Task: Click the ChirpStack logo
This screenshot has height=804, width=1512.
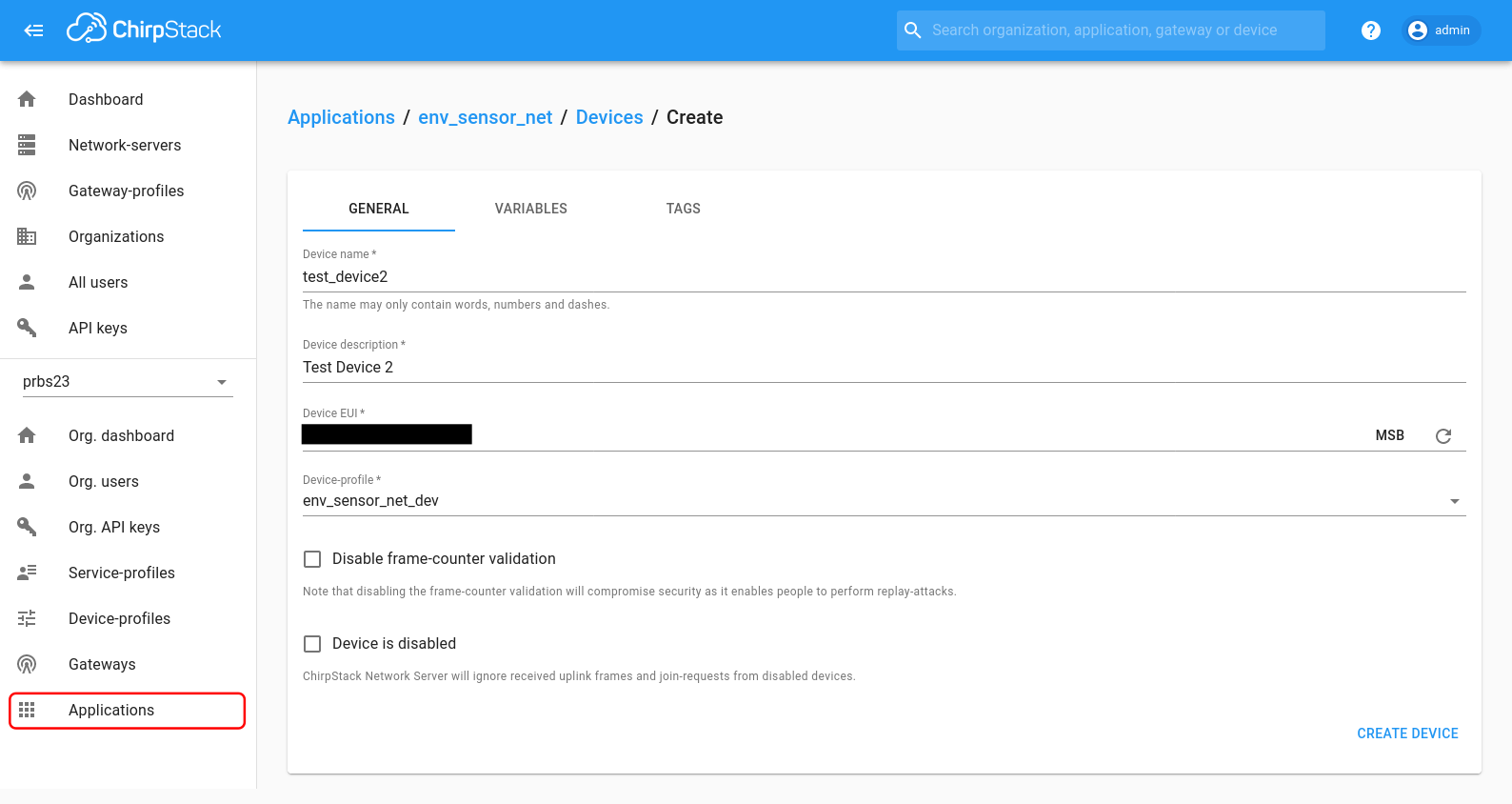Action: point(144,30)
